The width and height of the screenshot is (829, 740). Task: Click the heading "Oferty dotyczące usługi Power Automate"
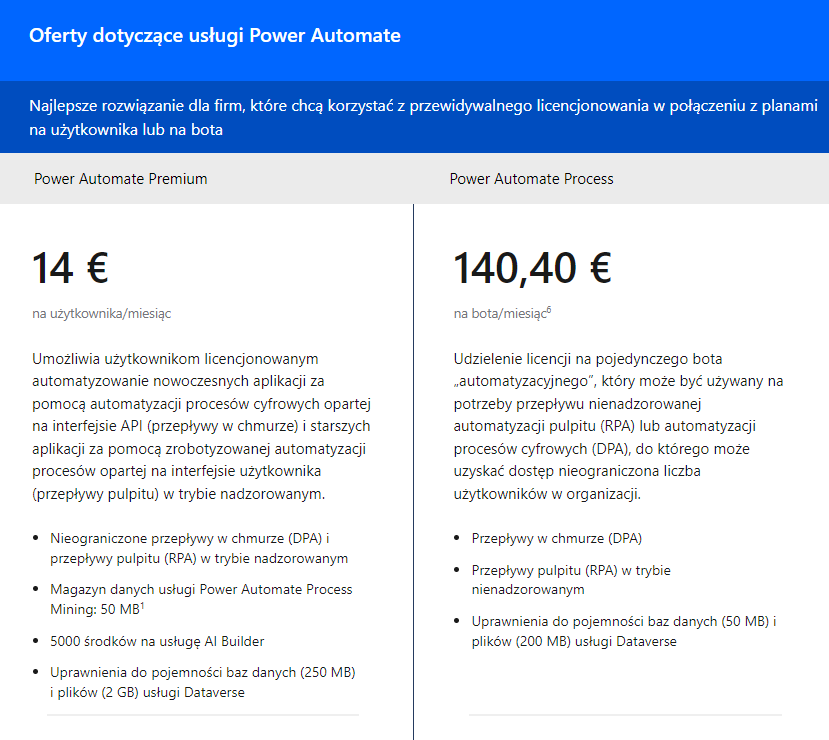pos(215,36)
